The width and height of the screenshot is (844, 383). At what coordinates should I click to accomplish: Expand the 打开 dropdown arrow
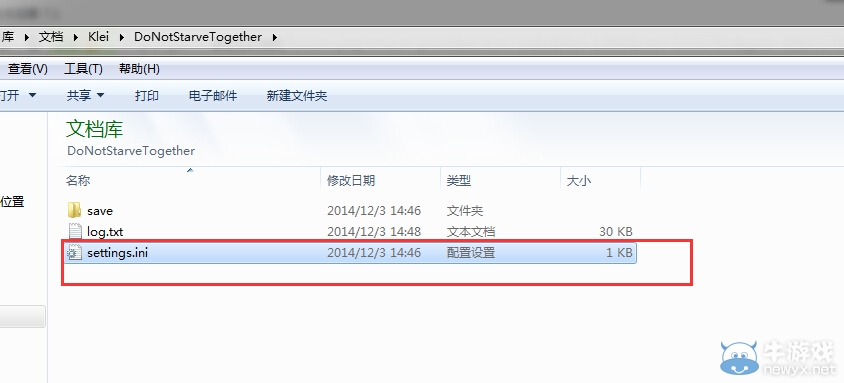point(32,95)
